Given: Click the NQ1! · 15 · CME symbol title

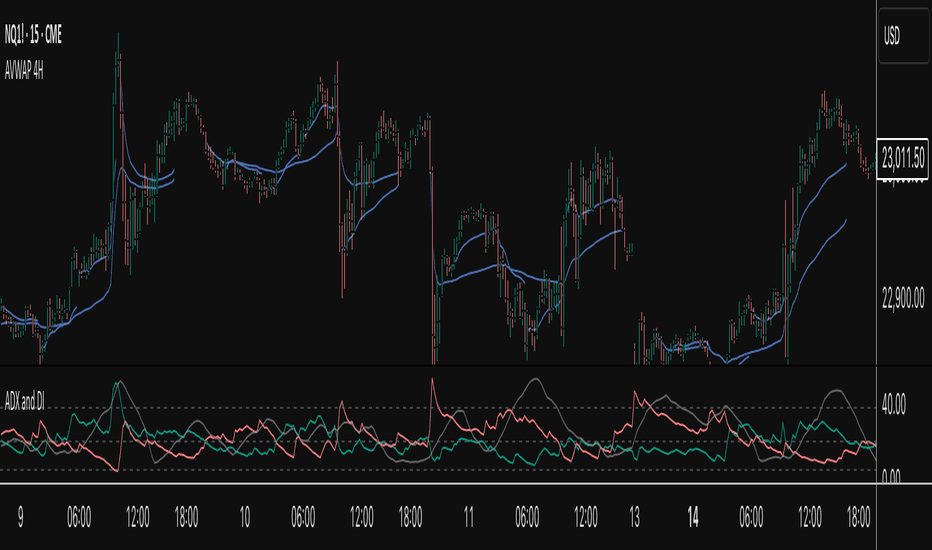Looking at the screenshot, I should [33, 35].
